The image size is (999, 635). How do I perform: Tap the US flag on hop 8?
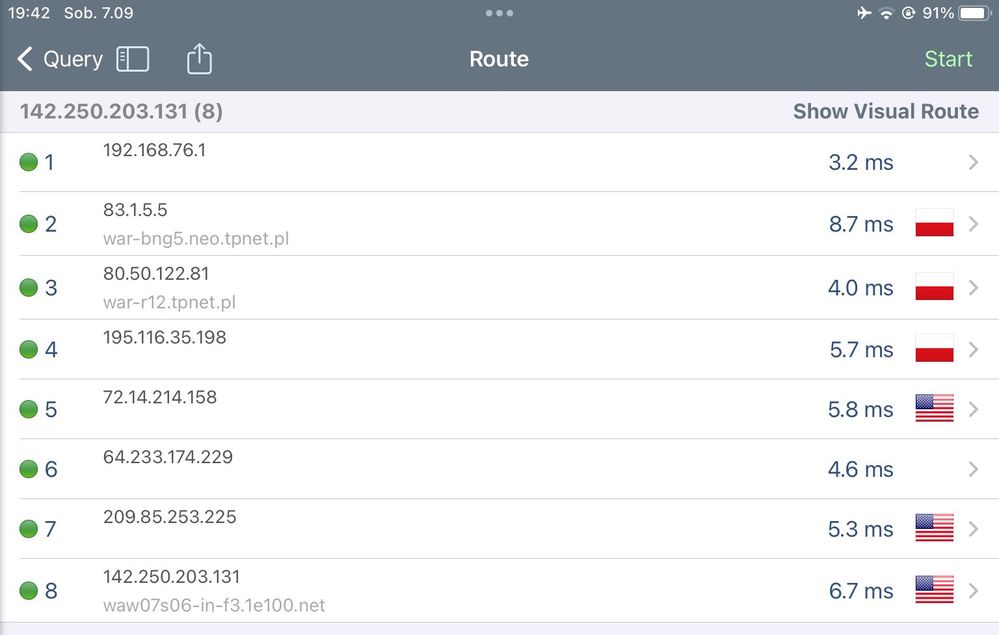click(934, 590)
